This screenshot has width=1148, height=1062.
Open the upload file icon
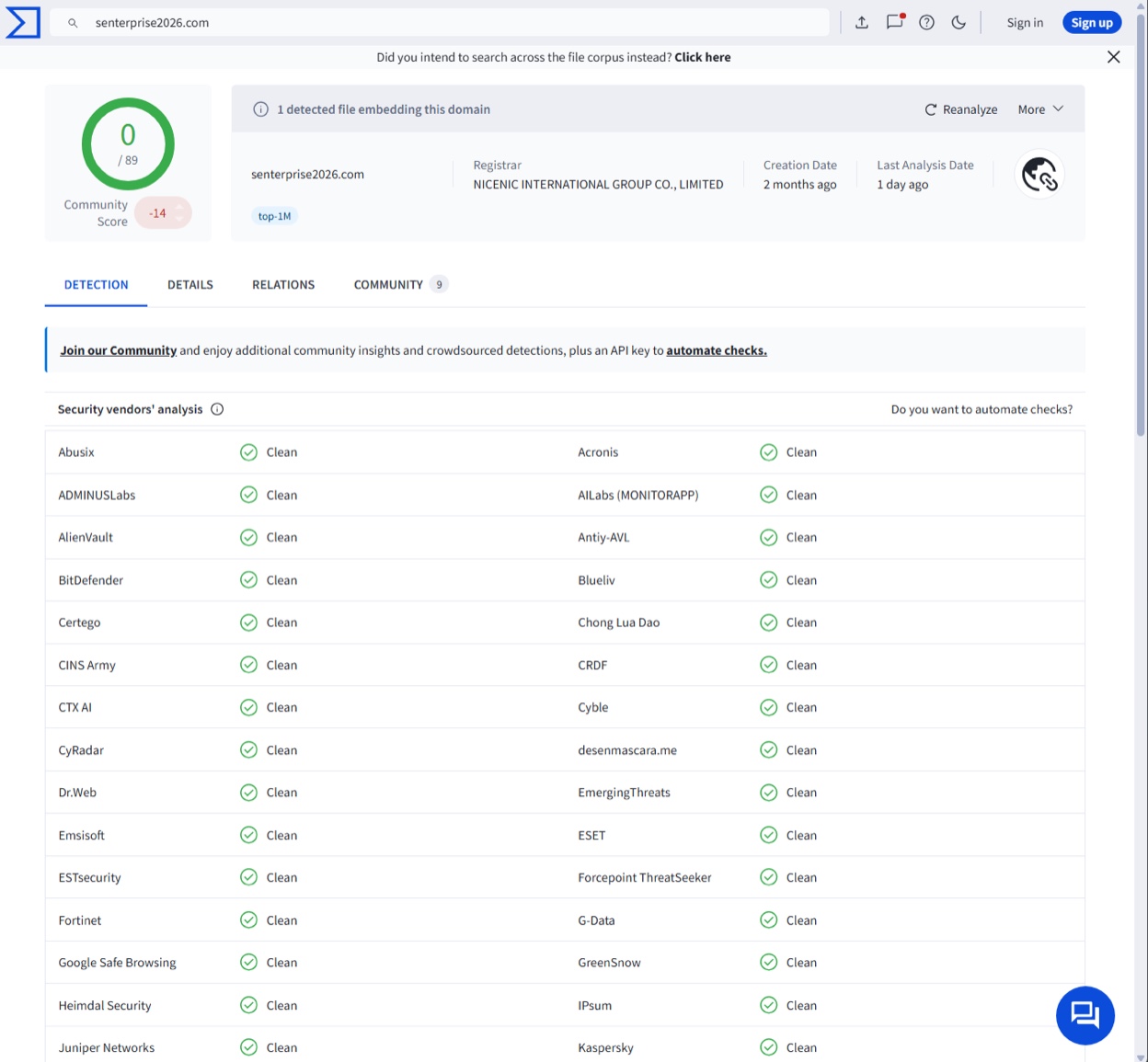click(x=862, y=22)
